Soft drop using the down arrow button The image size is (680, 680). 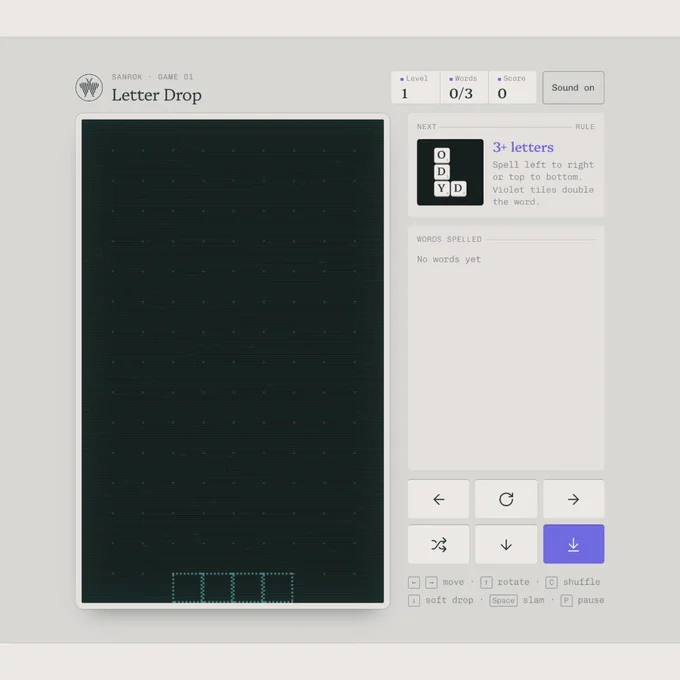pos(506,544)
